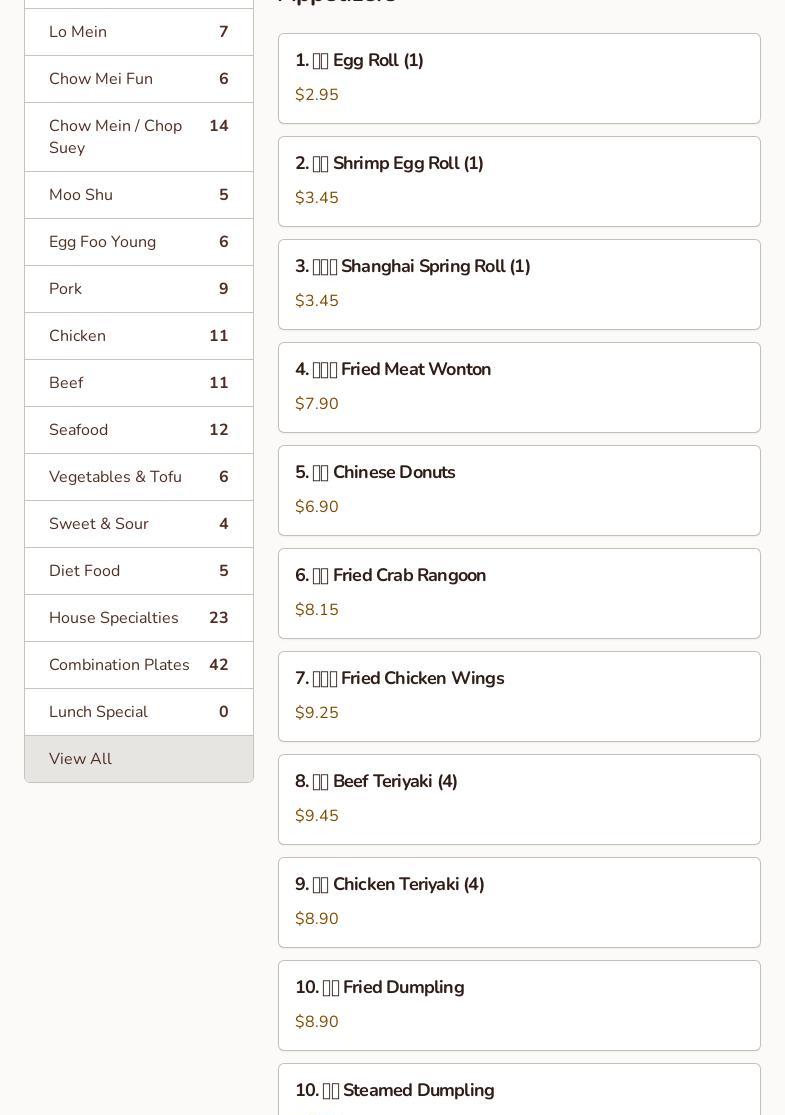The width and height of the screenshot is (785, 1115).
Task: Select Egg Foo Young category
Action: click(x=139, y=242)
